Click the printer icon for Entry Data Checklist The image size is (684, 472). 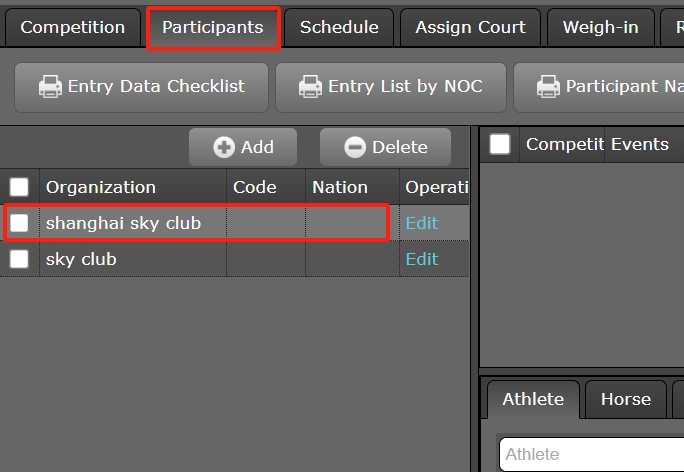tap(50, 87)
